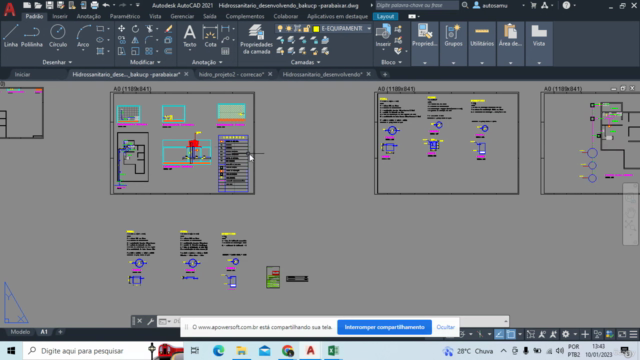Select the Array tool icon

tap(149, 51)
